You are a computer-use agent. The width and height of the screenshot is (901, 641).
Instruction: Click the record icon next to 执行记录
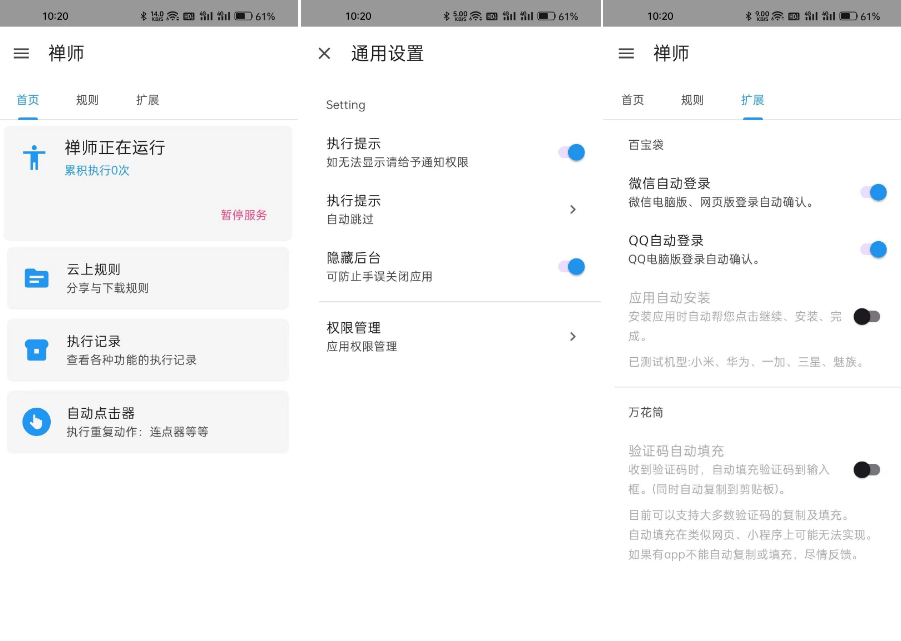pos(36,350)
